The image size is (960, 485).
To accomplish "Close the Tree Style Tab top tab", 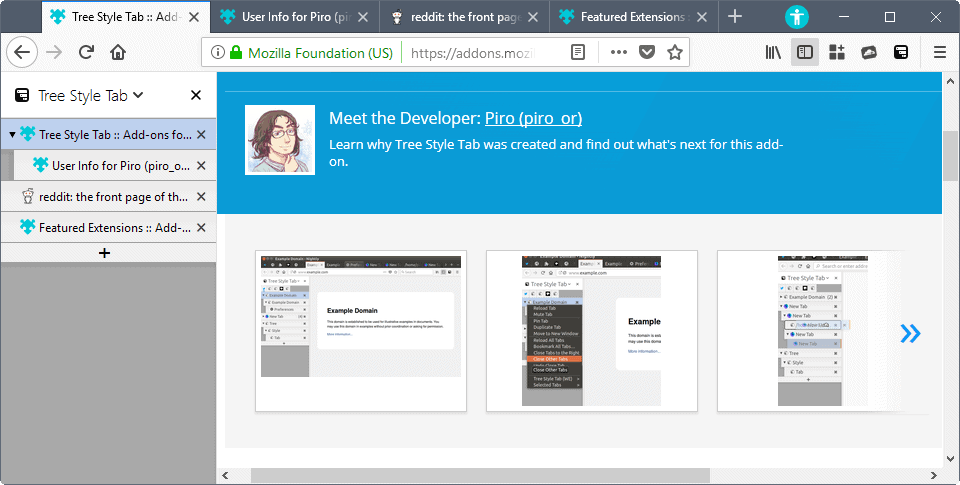I will [x=194, y=17].
